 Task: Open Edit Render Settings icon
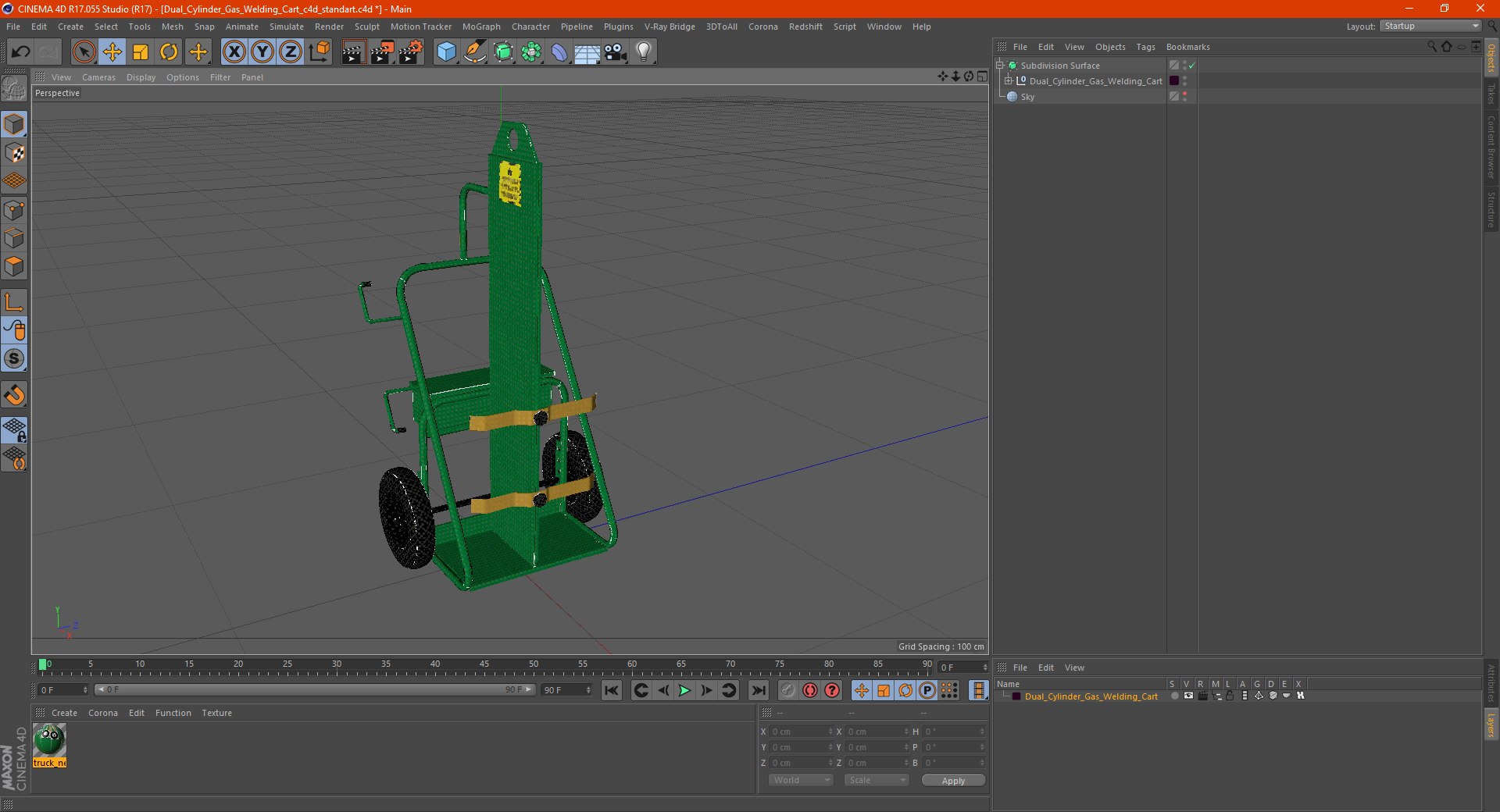pos(411,52)
